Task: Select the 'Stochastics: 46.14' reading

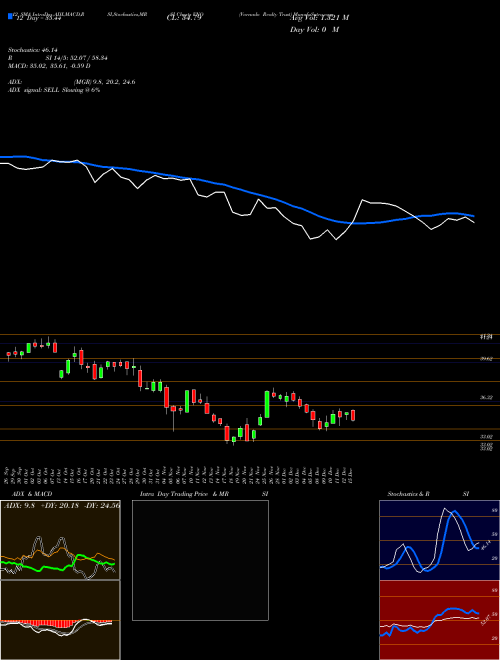Action: tap(33, 50)
